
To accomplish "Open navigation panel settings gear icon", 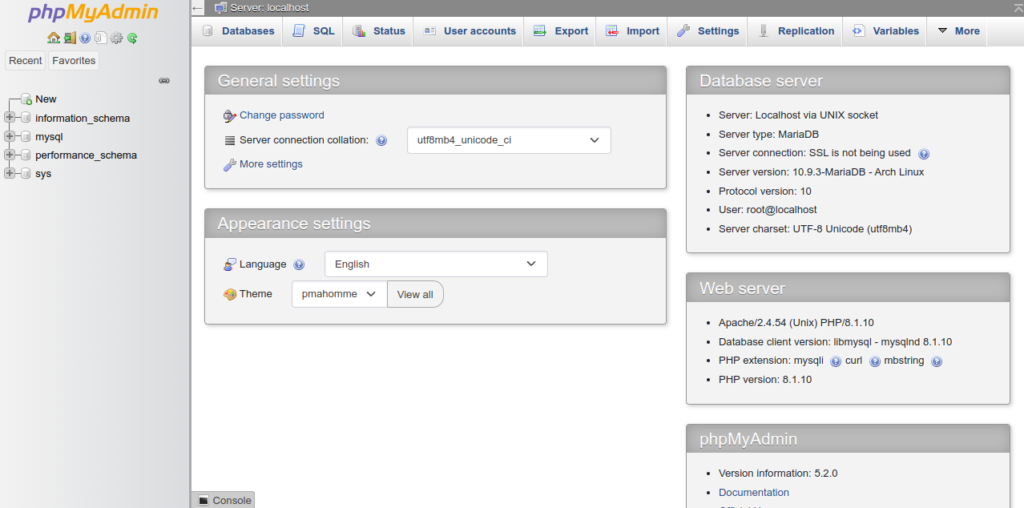I will click(116, 38).
